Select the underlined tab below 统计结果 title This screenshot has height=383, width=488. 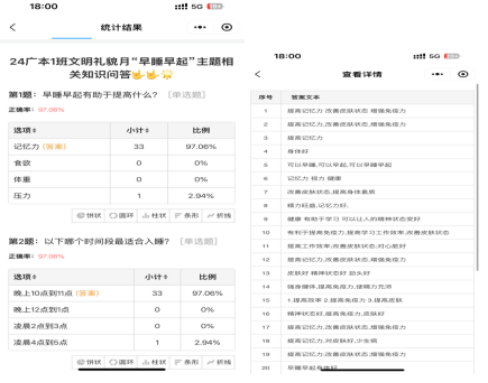tap(72, 38)
